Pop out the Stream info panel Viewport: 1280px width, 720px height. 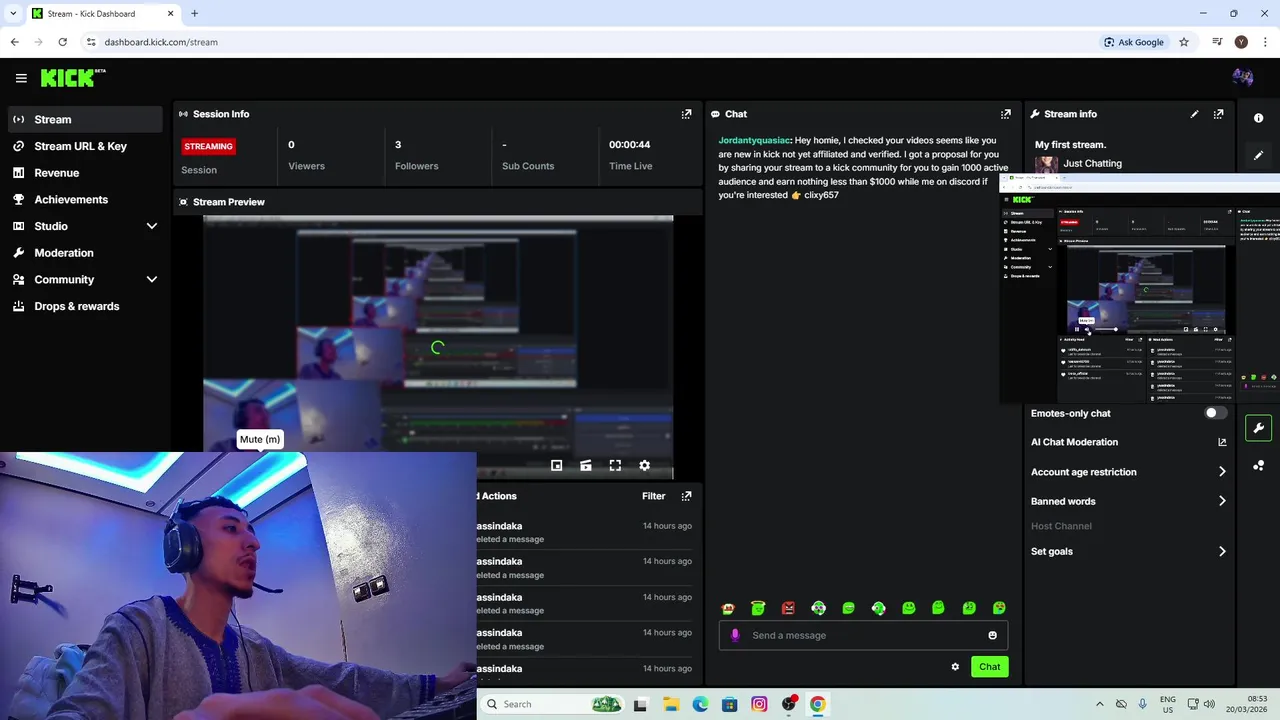(x=1218, y=114)
